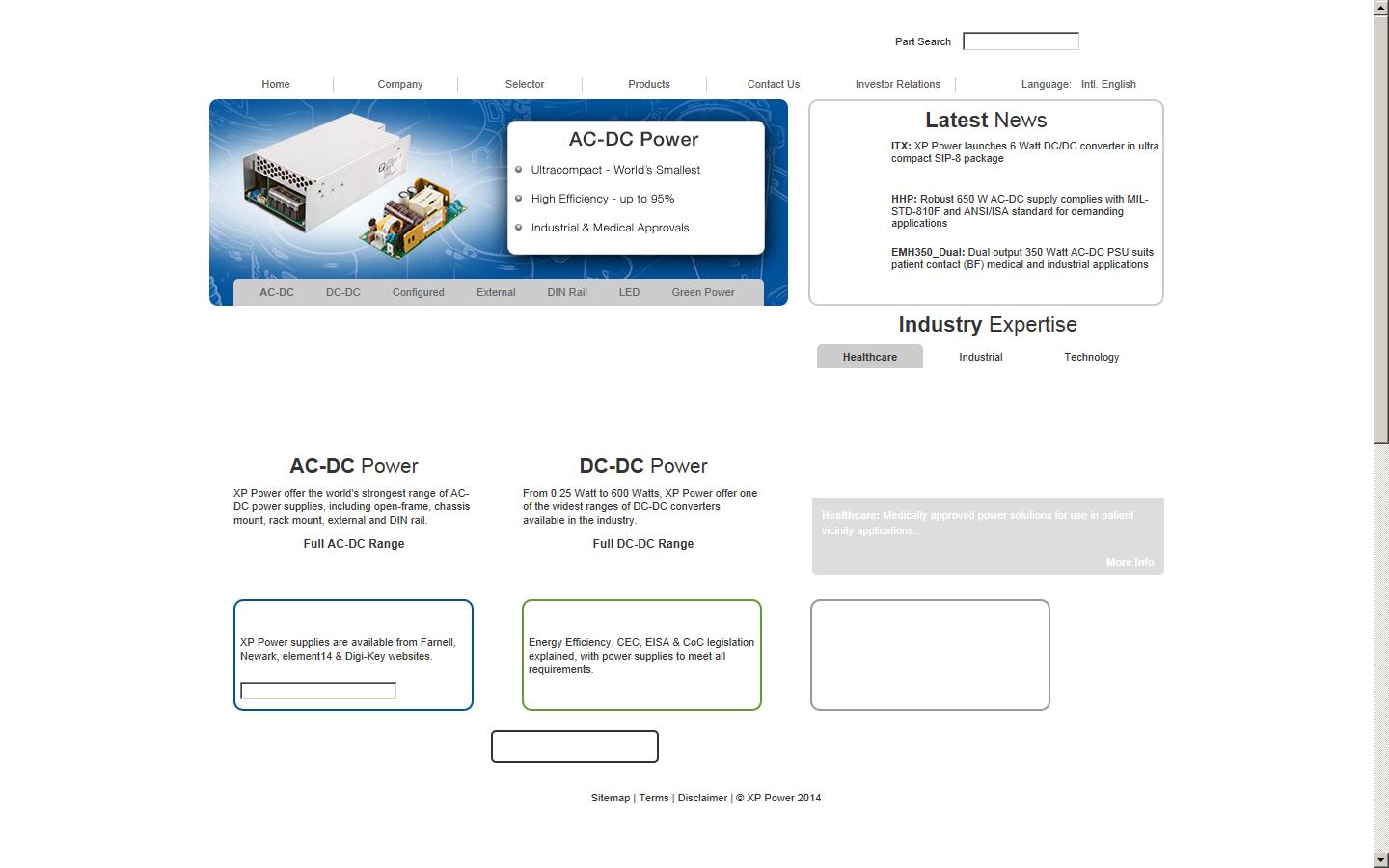Click More Info on Healthcare solutions
The width and height of the screenshot is (1389, 868).
click(1129, 562)
